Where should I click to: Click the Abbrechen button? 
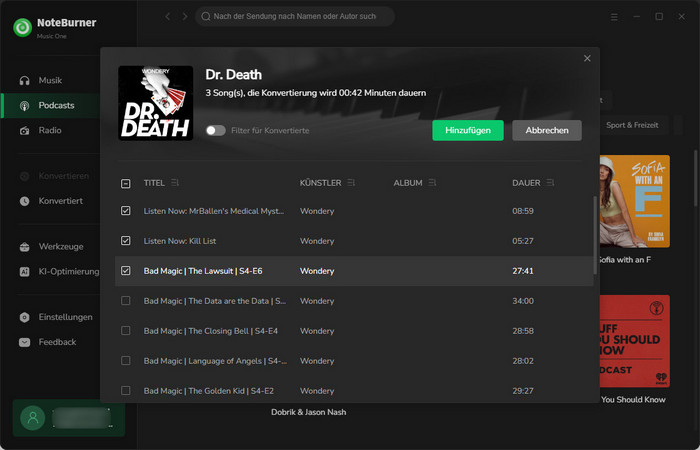tap(547, 130)
